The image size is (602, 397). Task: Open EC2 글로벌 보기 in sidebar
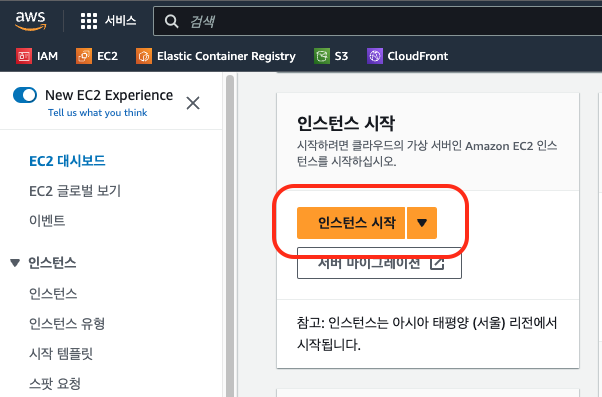coord(75,191)
